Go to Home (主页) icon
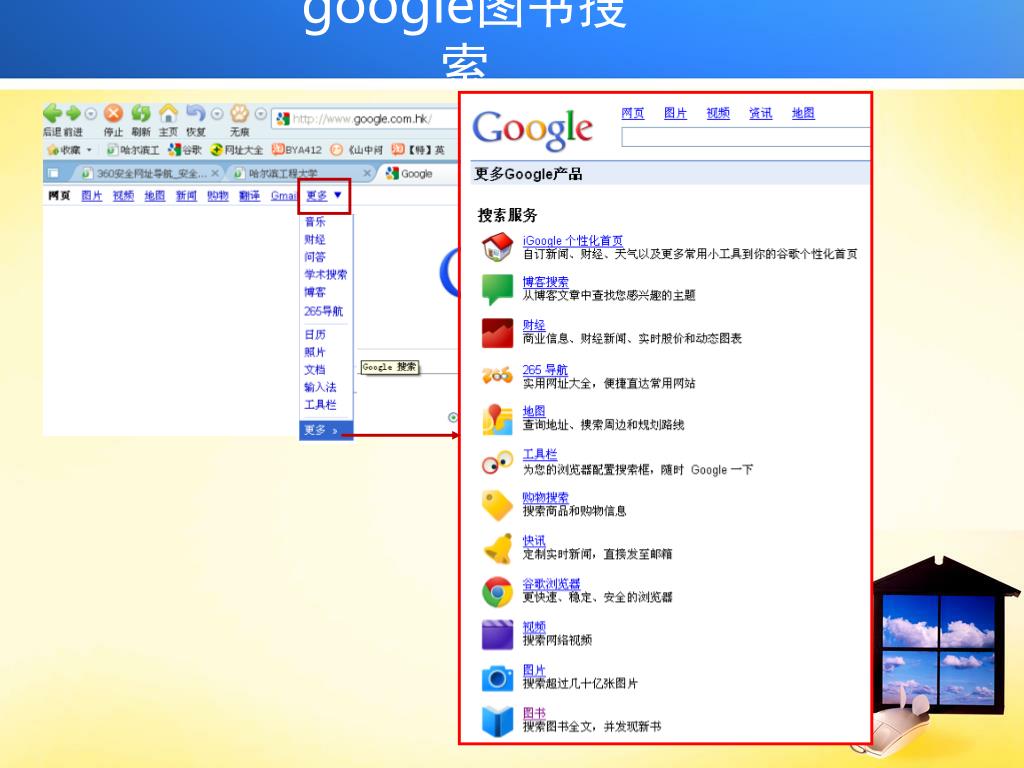Image resolution: width=1024 pixels, height=768 pixels. point(168,114)
